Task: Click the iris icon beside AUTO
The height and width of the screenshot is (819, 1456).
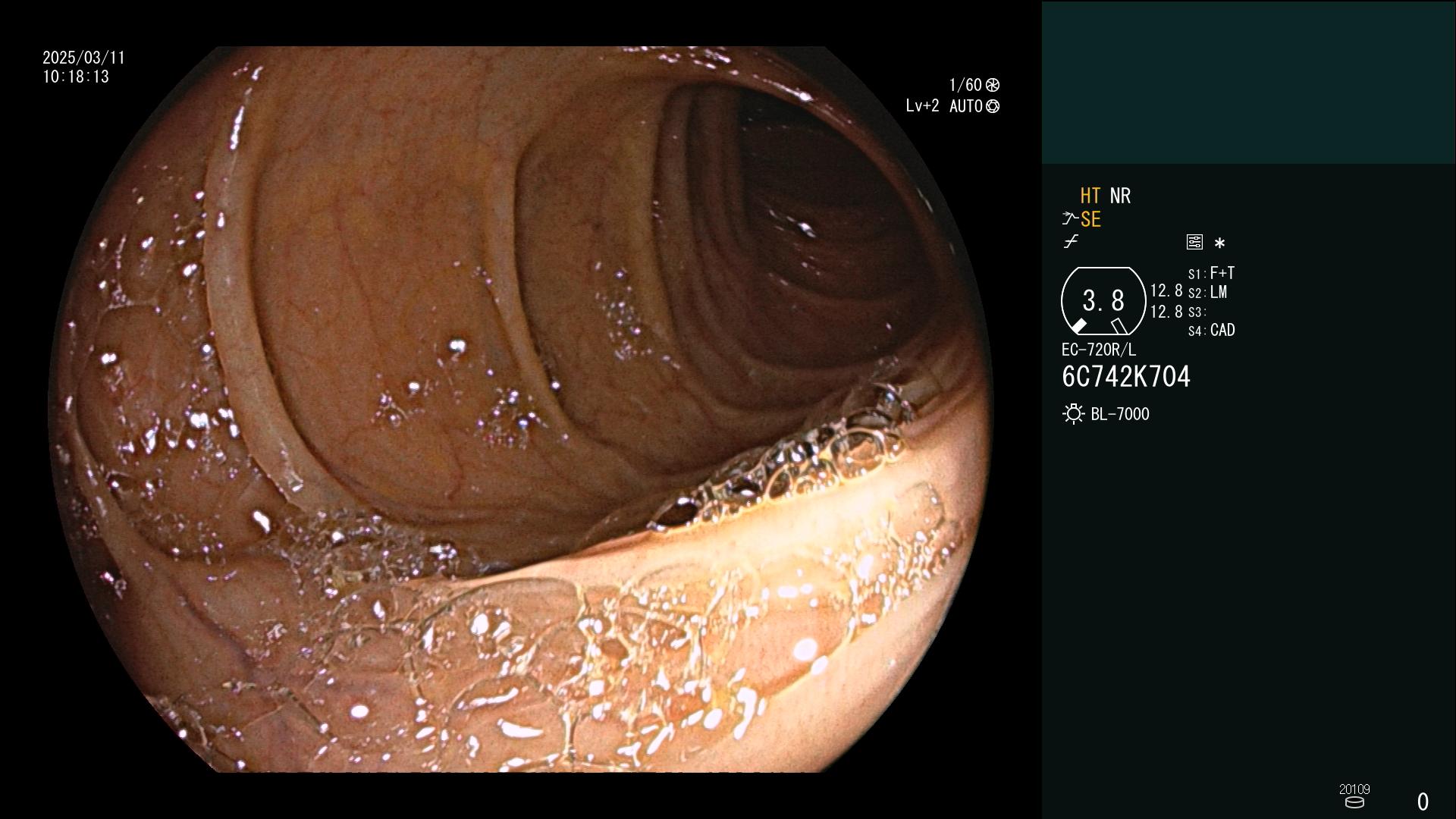Action: coord(992,106)
